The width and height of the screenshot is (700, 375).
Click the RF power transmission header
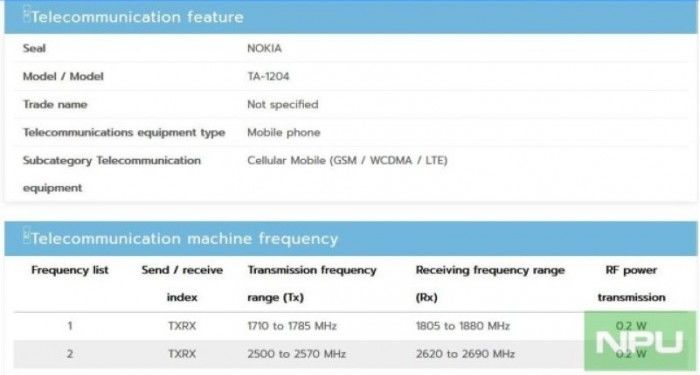click(631, 283)
